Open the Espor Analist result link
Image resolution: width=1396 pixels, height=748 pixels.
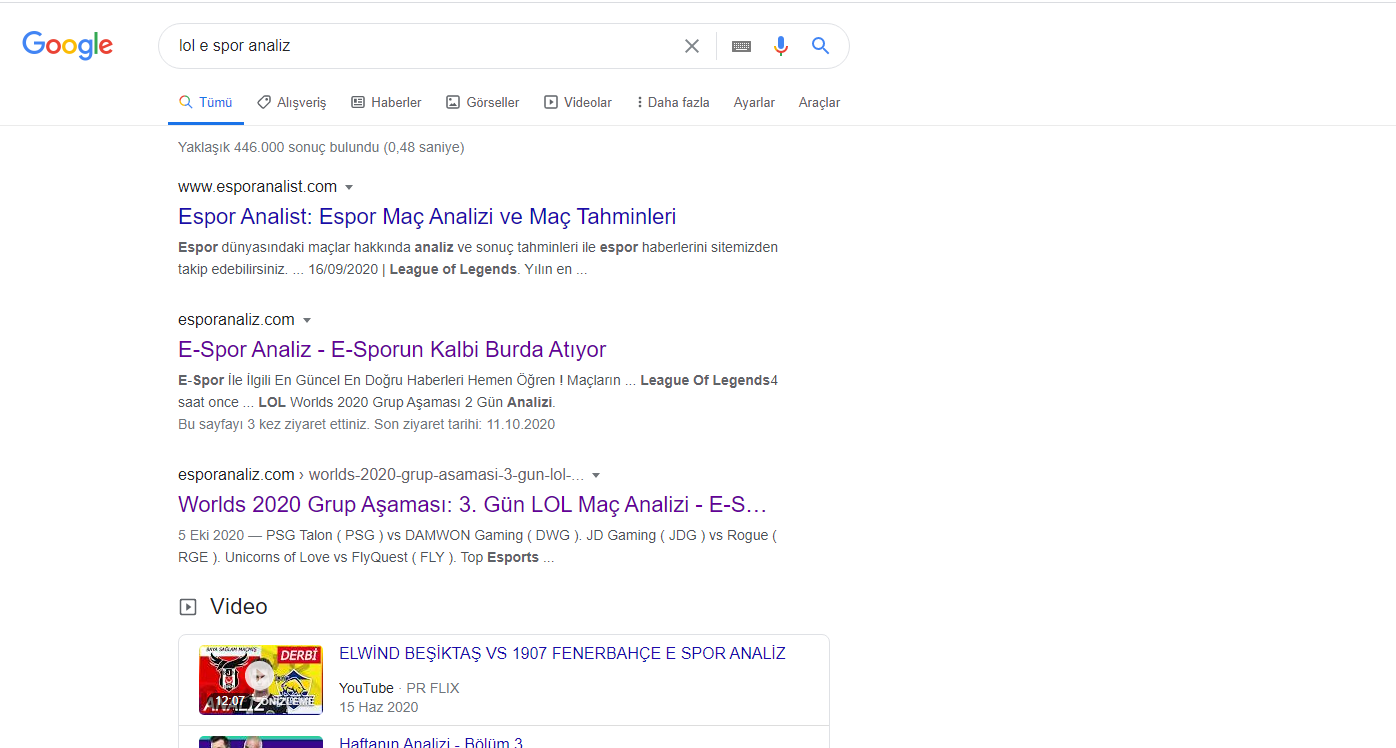pos(427,216)
